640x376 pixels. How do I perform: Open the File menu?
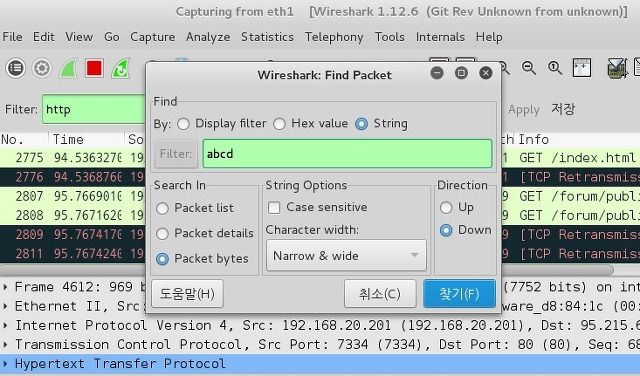(x=12, y=37)
